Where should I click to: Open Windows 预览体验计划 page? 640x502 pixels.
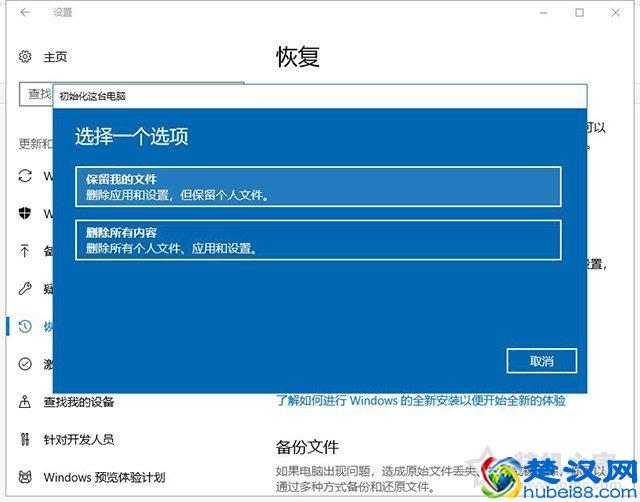[x=104, y=477]
